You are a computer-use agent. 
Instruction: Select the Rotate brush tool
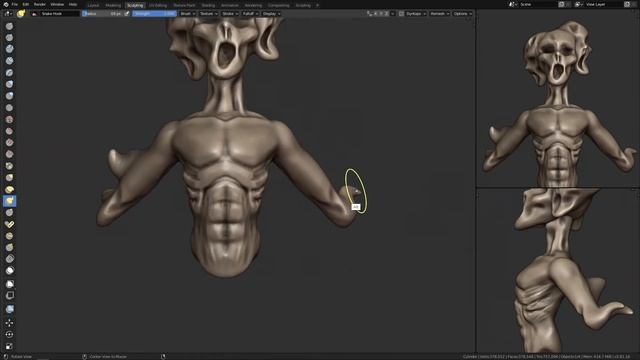coord(9,247)
